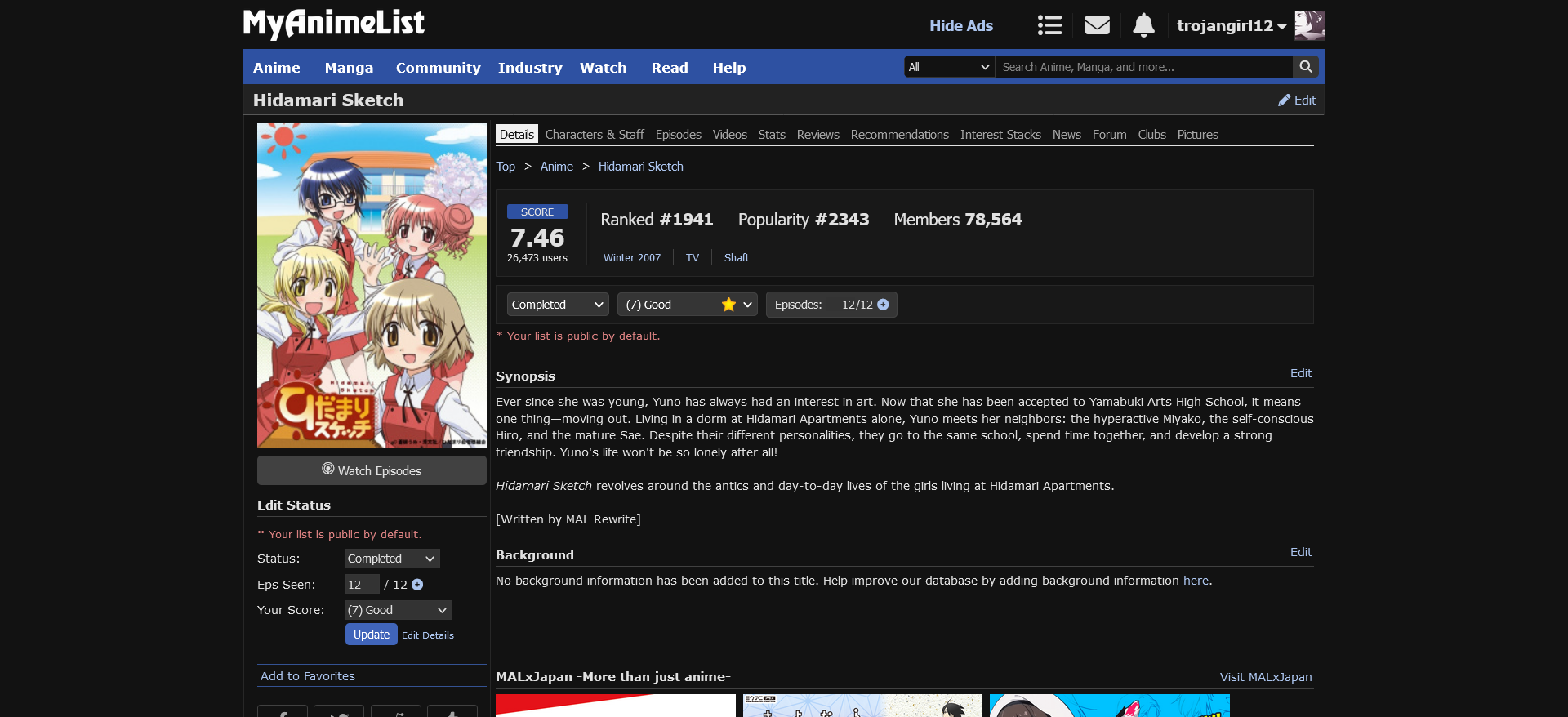Click the Edit Details link
This screenshot has width=1568, height=717.
click(x=428, y=635)
